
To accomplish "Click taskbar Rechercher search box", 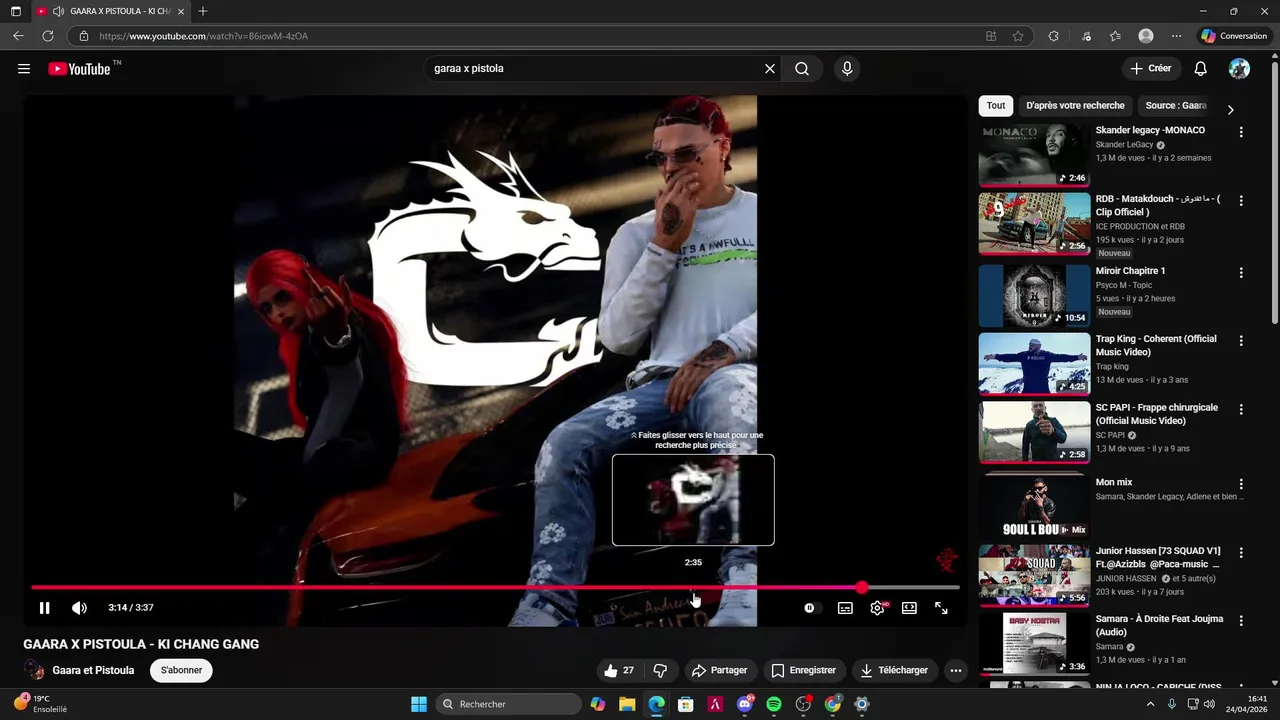I will click(x=509, y=704).
